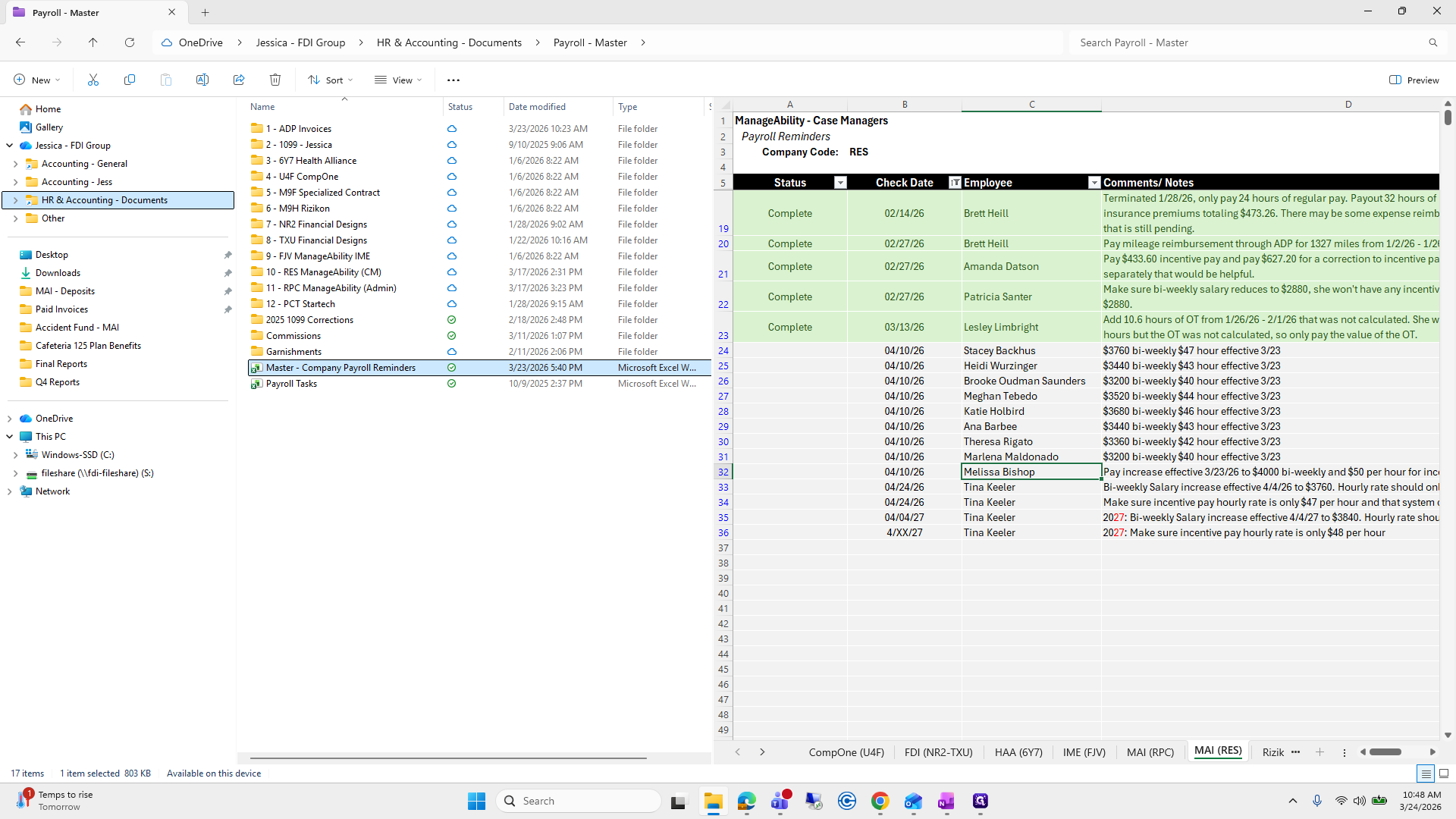Screen dimensions: 1456x819
Task: Sort by Name column header
Action: 345,107
